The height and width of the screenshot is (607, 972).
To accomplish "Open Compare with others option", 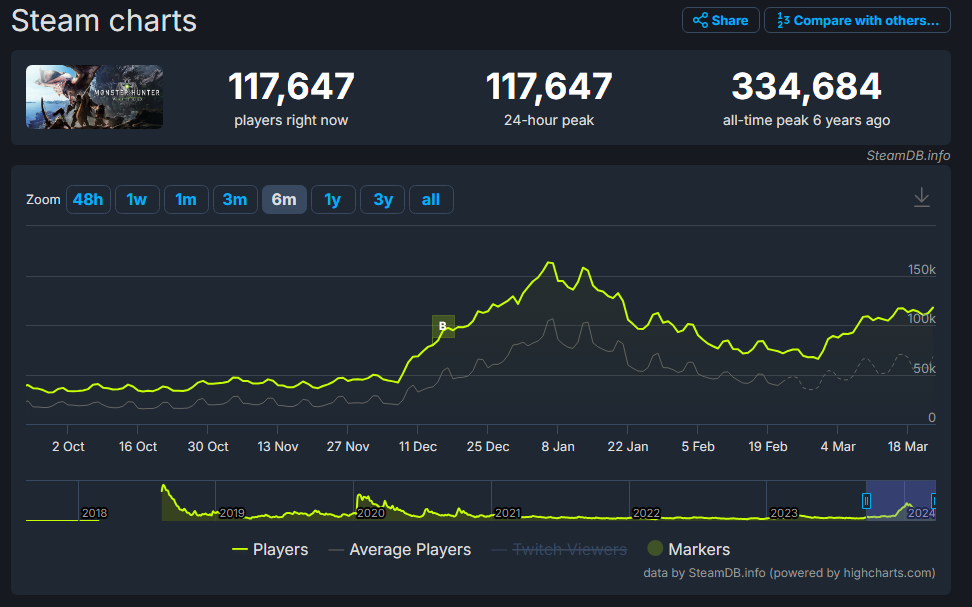I will coord(857,20).
